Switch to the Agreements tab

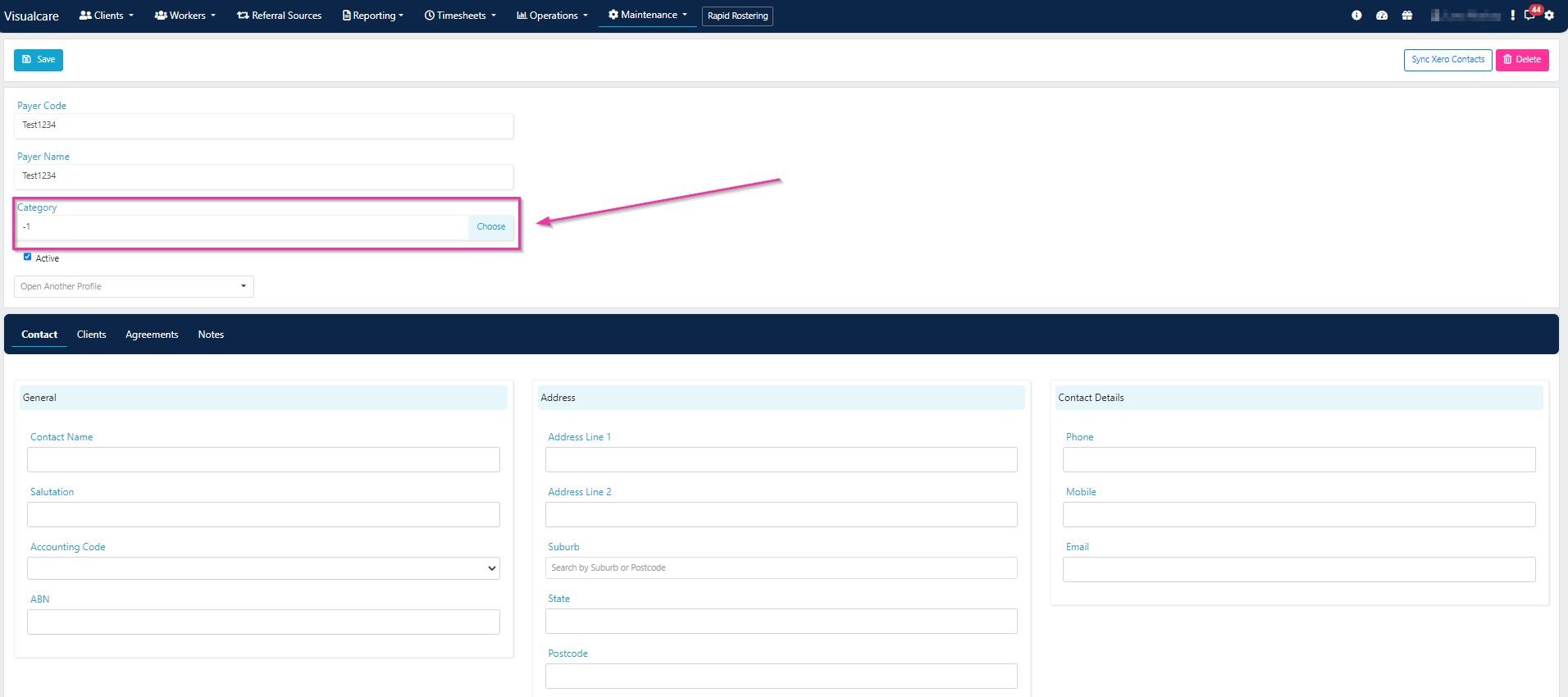(x=152, y=335)
